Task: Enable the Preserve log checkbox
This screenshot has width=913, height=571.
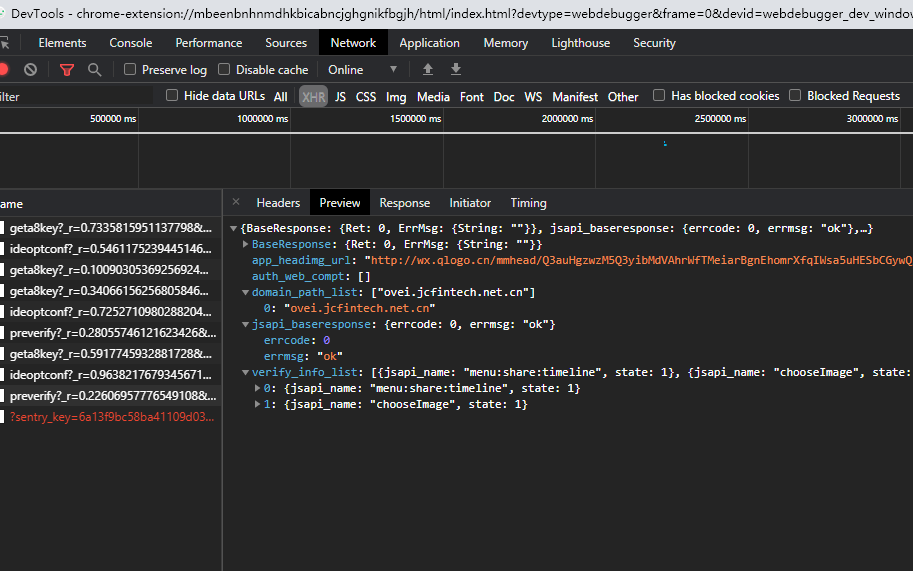Action: coord(130,70)
